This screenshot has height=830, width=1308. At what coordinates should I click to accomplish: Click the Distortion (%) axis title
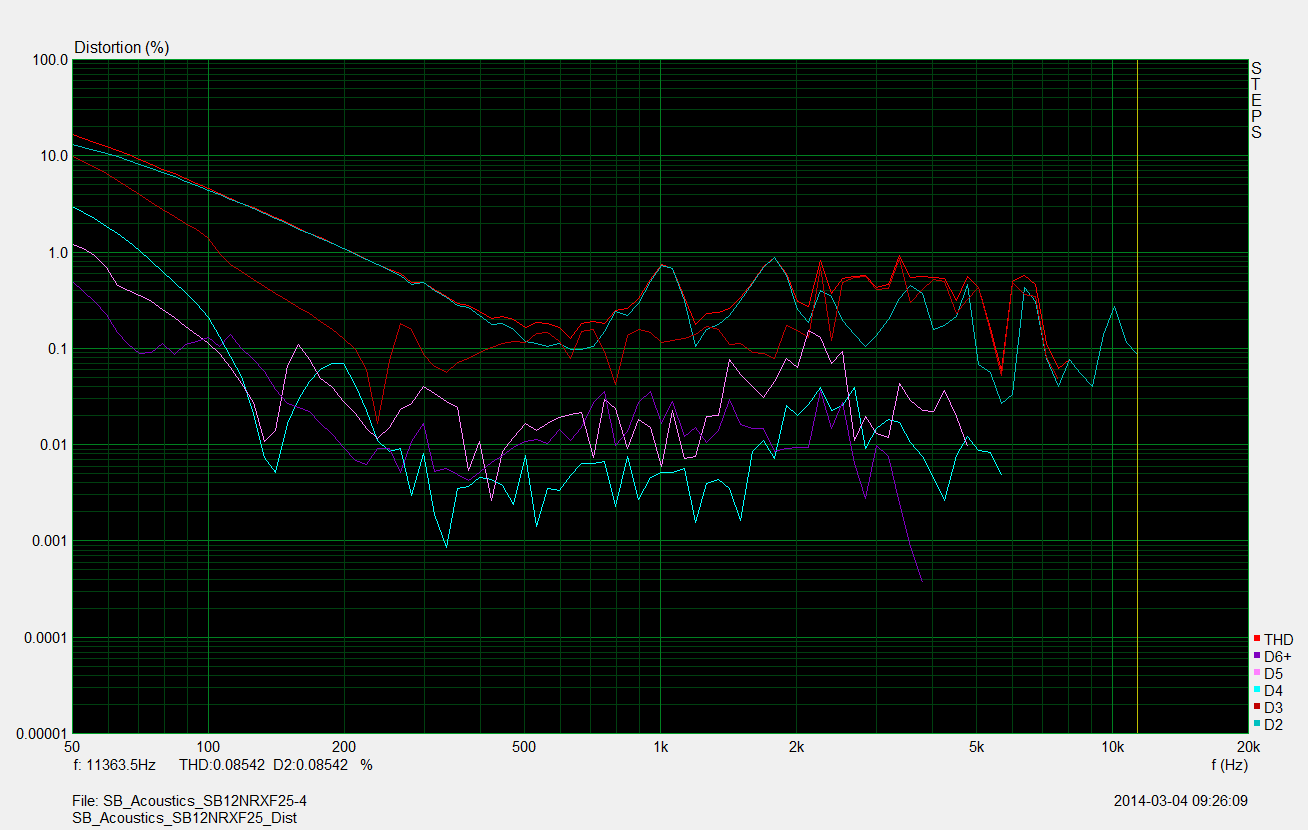pyautogui.click(x=122, y=47)
